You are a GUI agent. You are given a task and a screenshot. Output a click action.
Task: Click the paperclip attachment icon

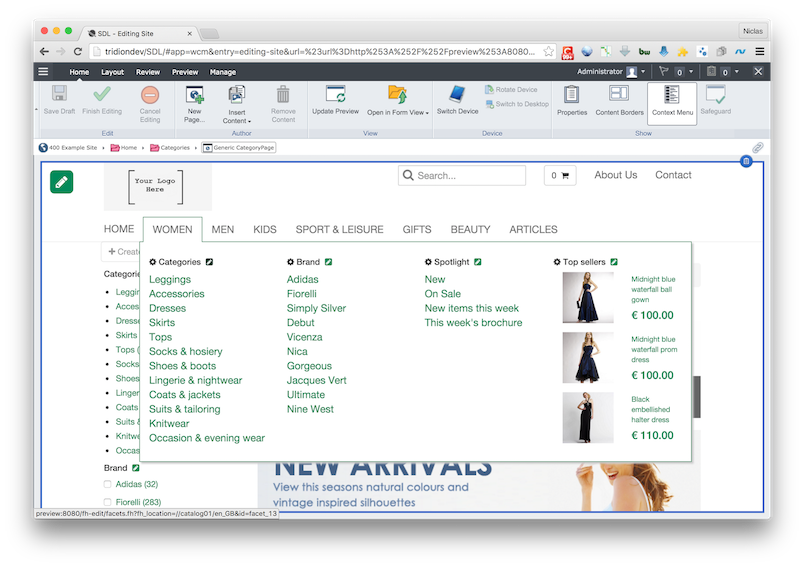click(758, 147)
